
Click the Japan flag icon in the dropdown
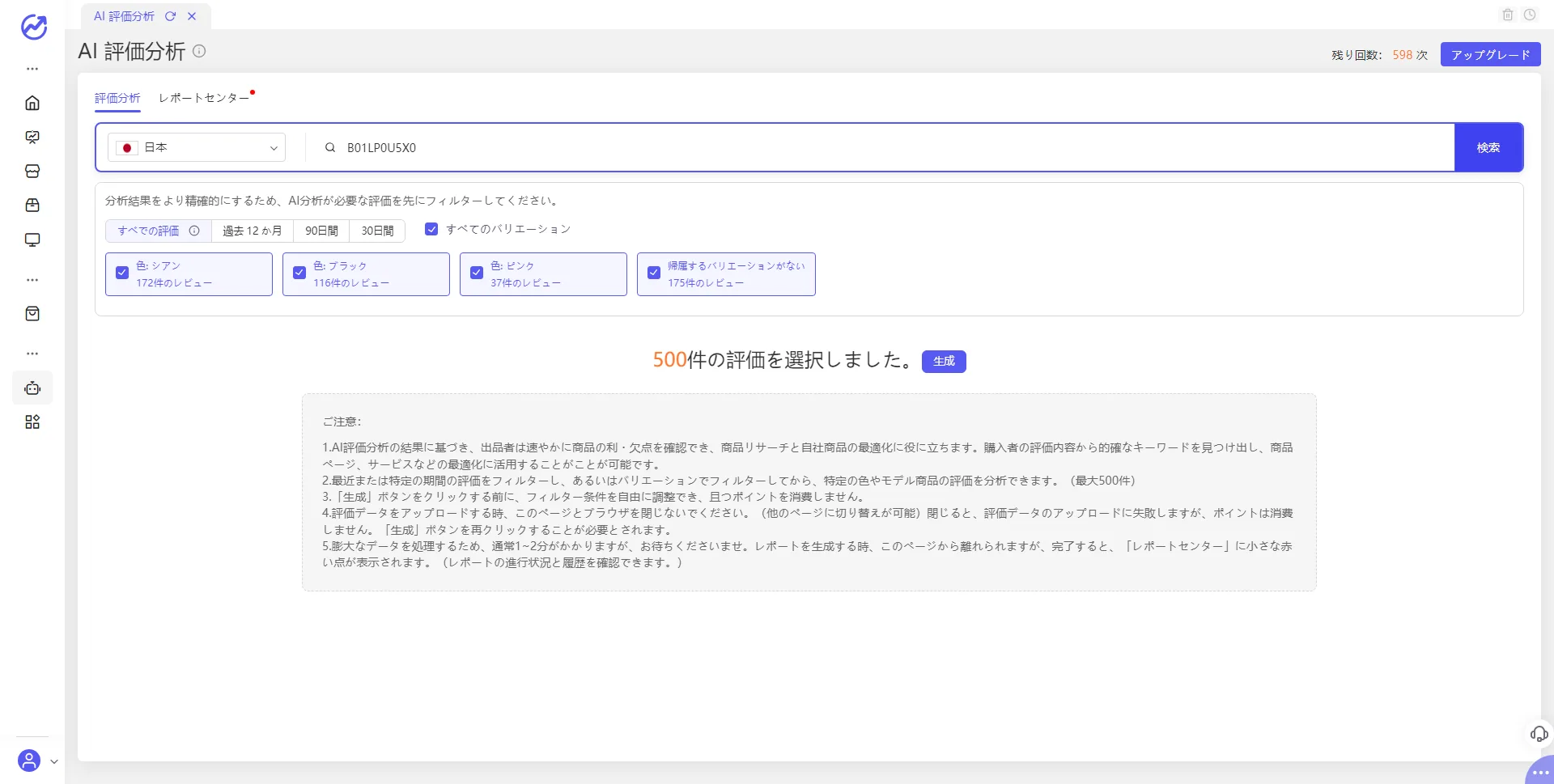click(x=127, y=148)
